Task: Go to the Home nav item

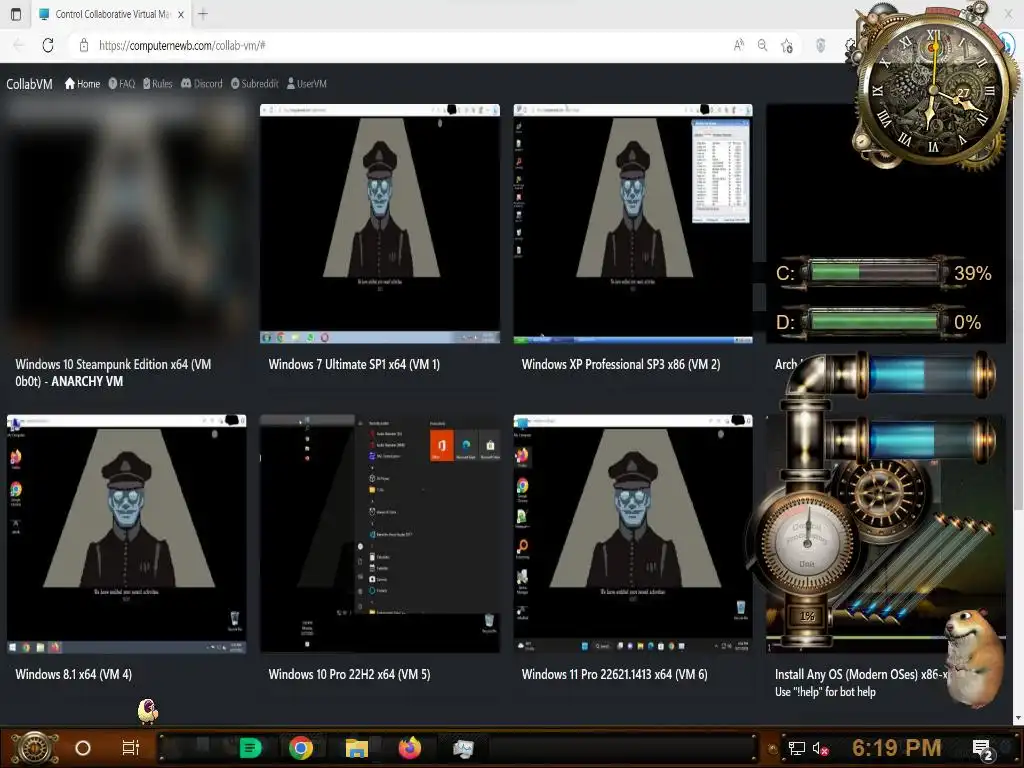Action: tap(82, 84)
